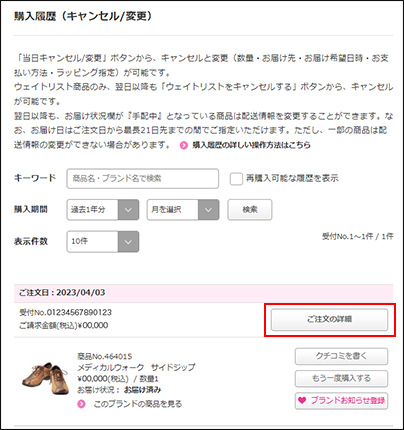The image size is (404, 430).
Task: Enable 再購入可能な履歴を表示 checkbox
Action: (236, 179)
